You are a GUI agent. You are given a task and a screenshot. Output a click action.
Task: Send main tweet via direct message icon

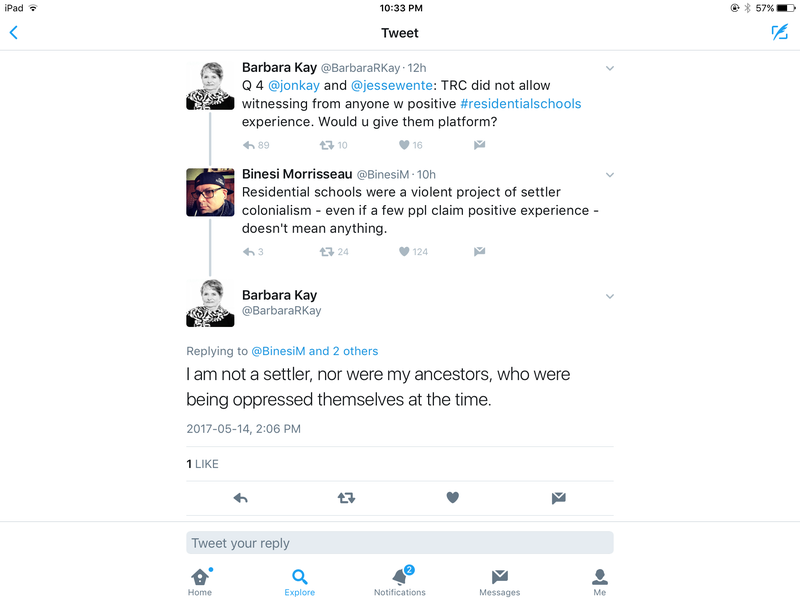pyautogui.click(x=559, y=498)
